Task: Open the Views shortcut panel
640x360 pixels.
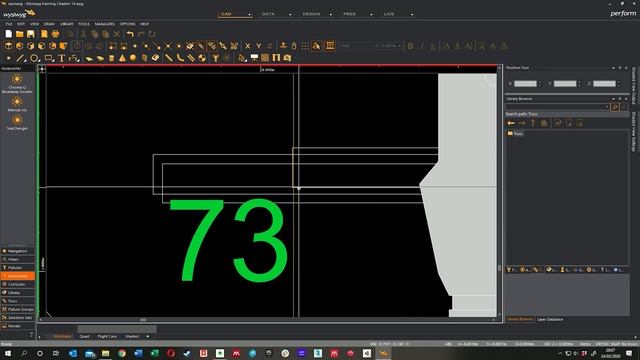Action: coord(18,259)
